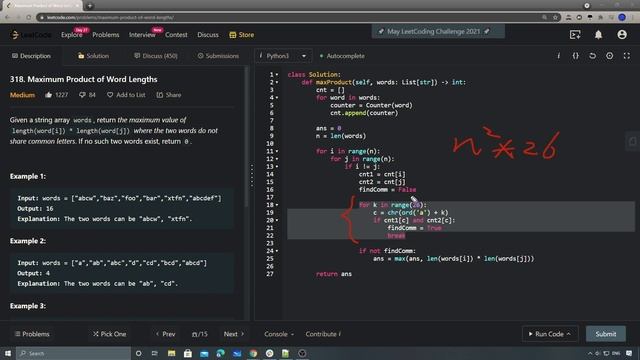Open Chrome from the Windows taskbar
Image resolution: width=640 pixels, height=360 pixels.
[x=253, y=353]
